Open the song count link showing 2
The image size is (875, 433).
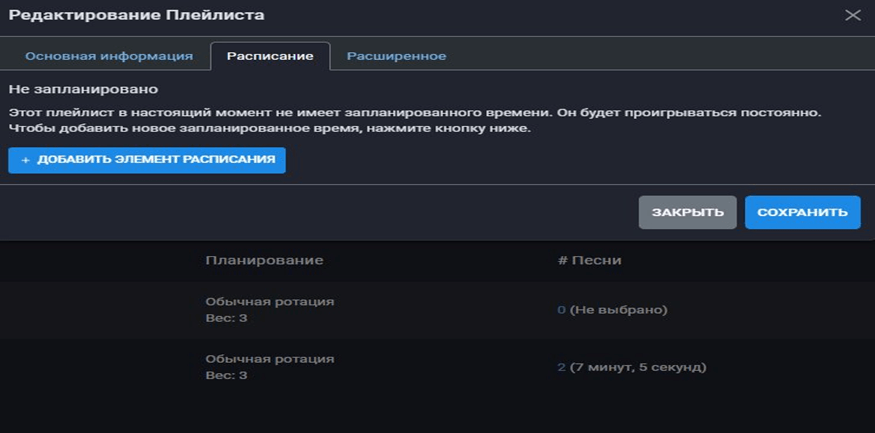(561, 367)
